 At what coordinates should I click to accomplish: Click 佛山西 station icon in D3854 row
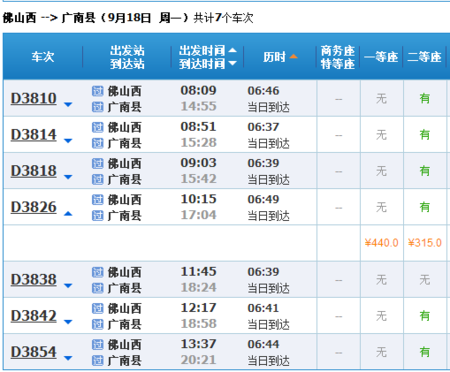click(97, 345)
